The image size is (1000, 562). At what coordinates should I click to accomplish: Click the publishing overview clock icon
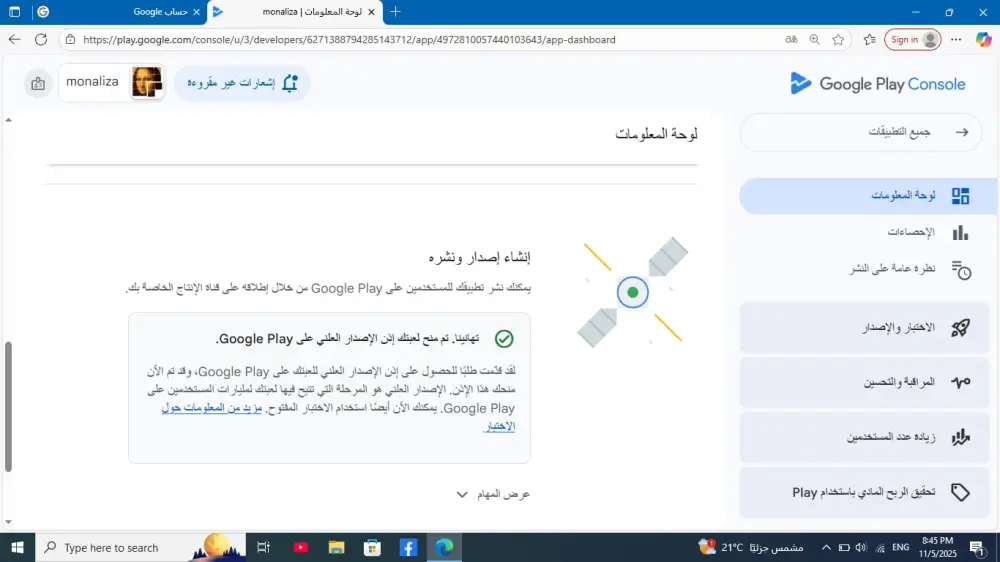coord(960,270)
